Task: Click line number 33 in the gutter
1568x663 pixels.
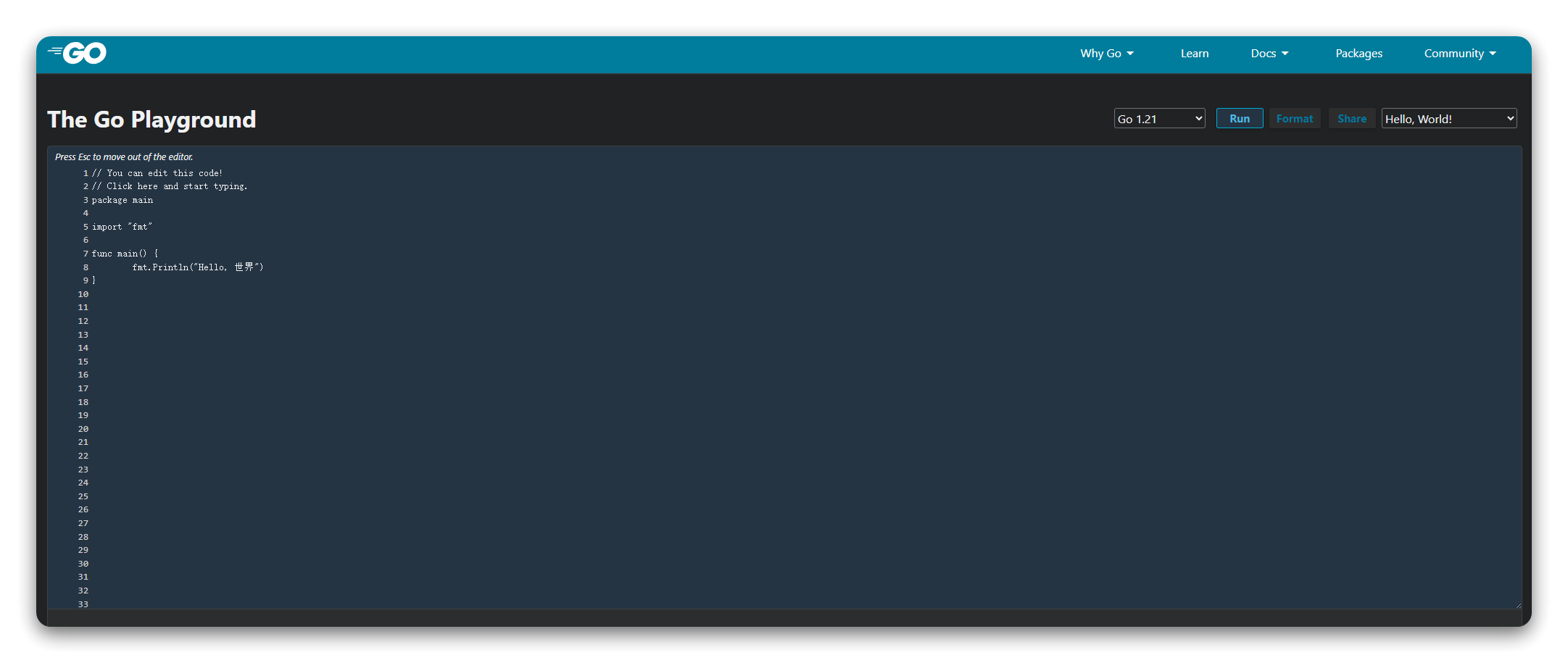Action: (83, 604)
